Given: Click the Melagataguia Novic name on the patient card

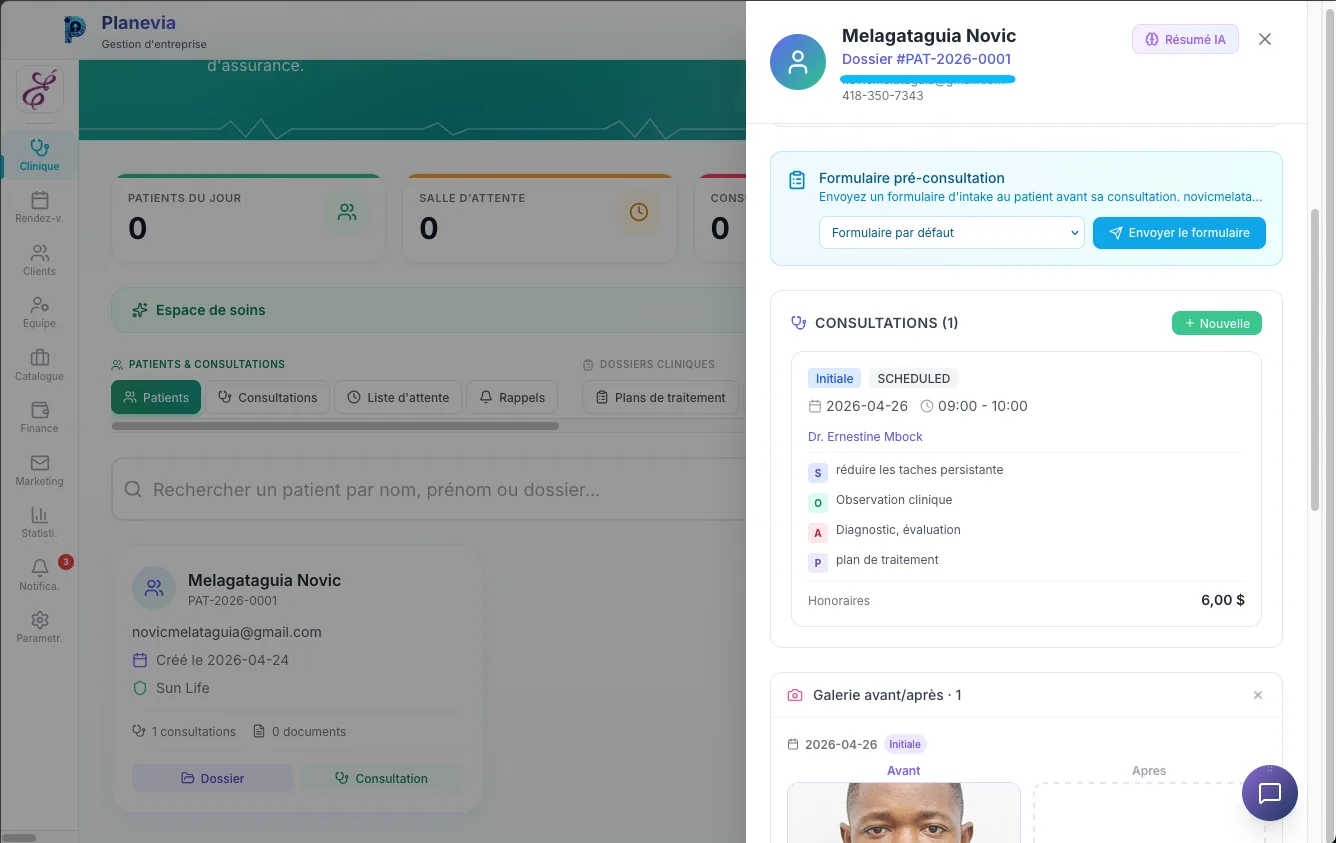Looking at the screenshot, I should tap(264, 580).
